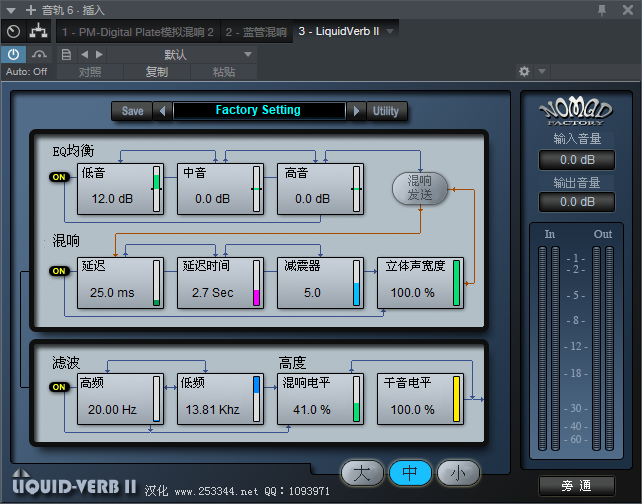Image resolution: width=642 pixels, height=504 pixels.
Task: Adjust the 延迟 pre-delay slider
Action: (156, 283)
